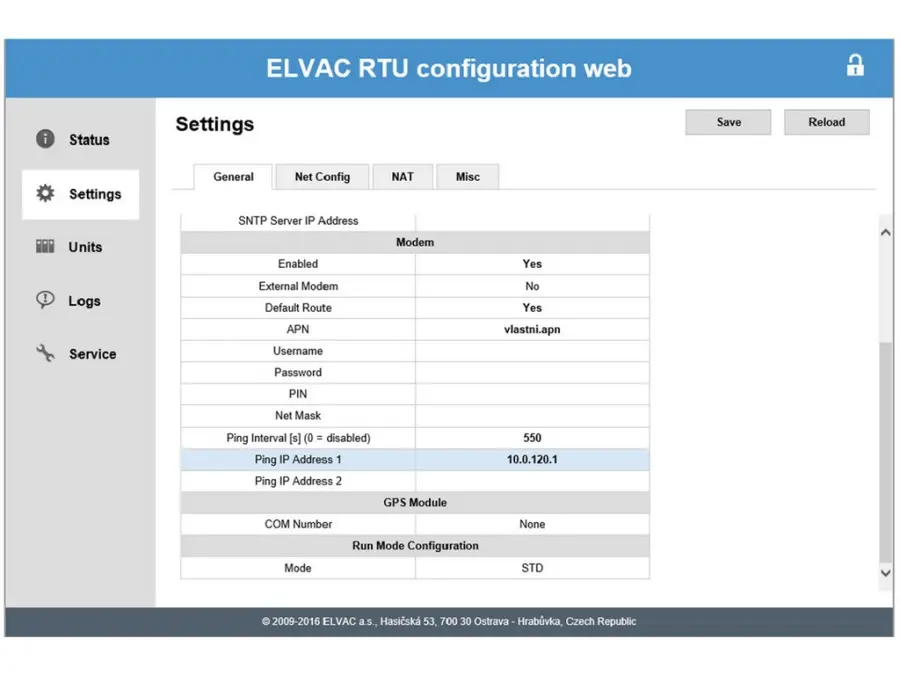
Task: Click the Ping IP Address 1 field
Action: click(x=532, y=460)
